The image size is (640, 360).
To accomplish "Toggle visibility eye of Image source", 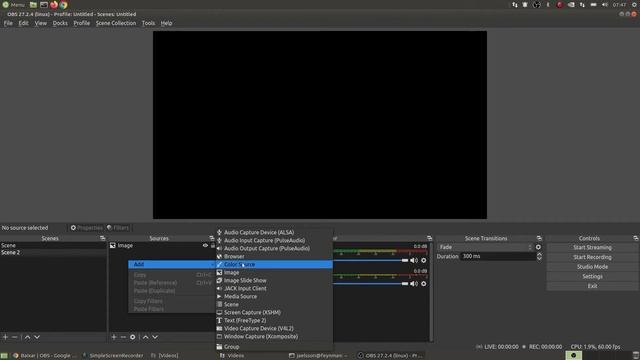I will [205, 245].
